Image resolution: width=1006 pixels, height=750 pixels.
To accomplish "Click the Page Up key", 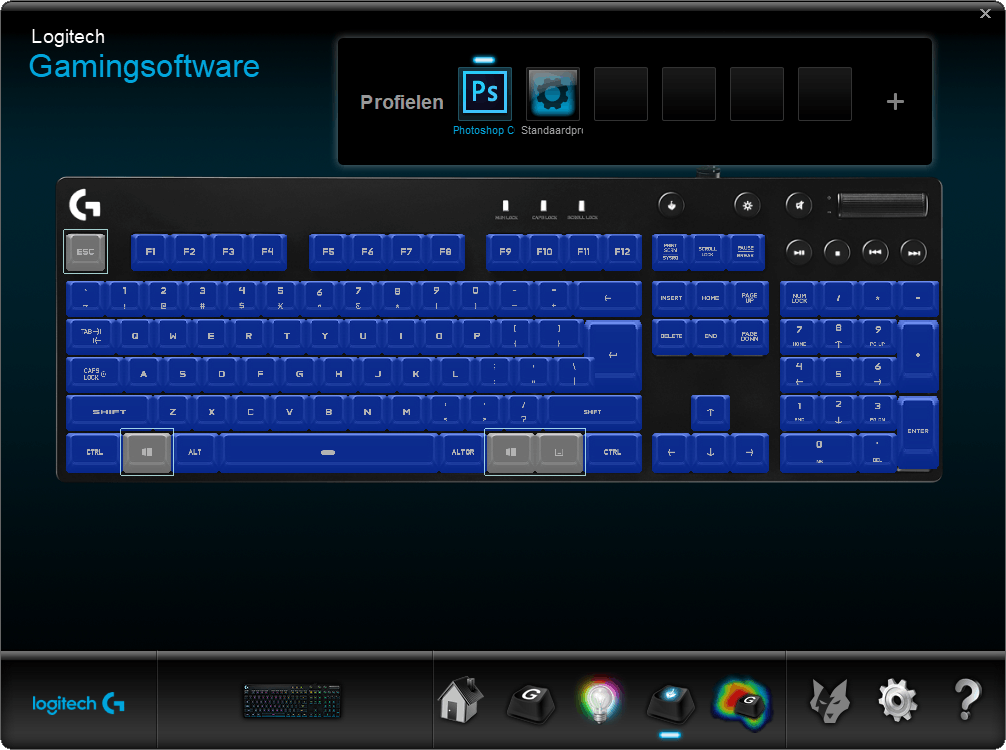I will [749, 298].
